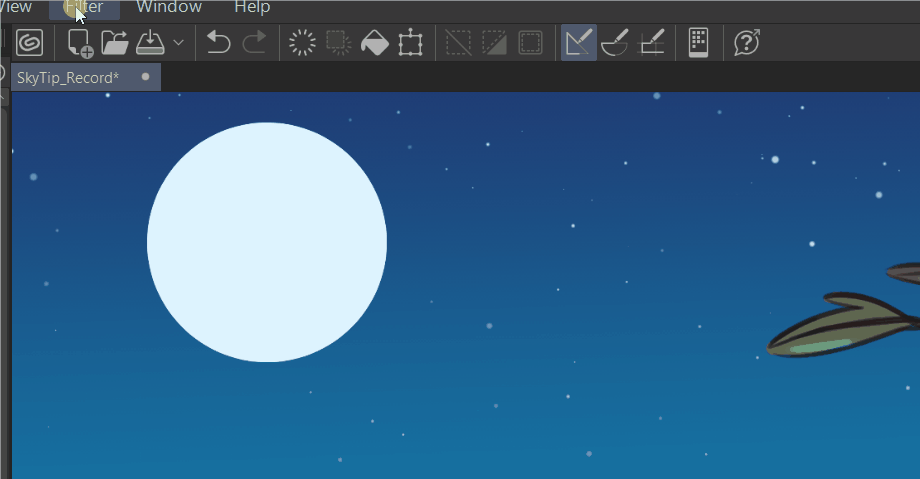The height and width of the screenshot is (479, 920).
Task: Open the View menu
Action: click(x=16, y=8)
